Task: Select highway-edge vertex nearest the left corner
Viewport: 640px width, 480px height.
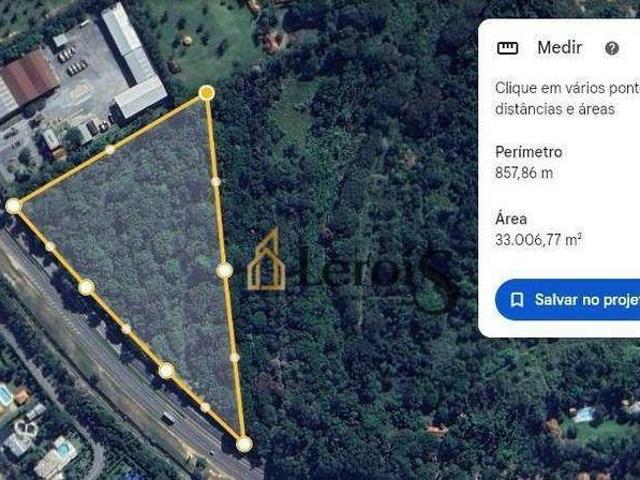Action: pyautogui.click(x=86, y=287)
